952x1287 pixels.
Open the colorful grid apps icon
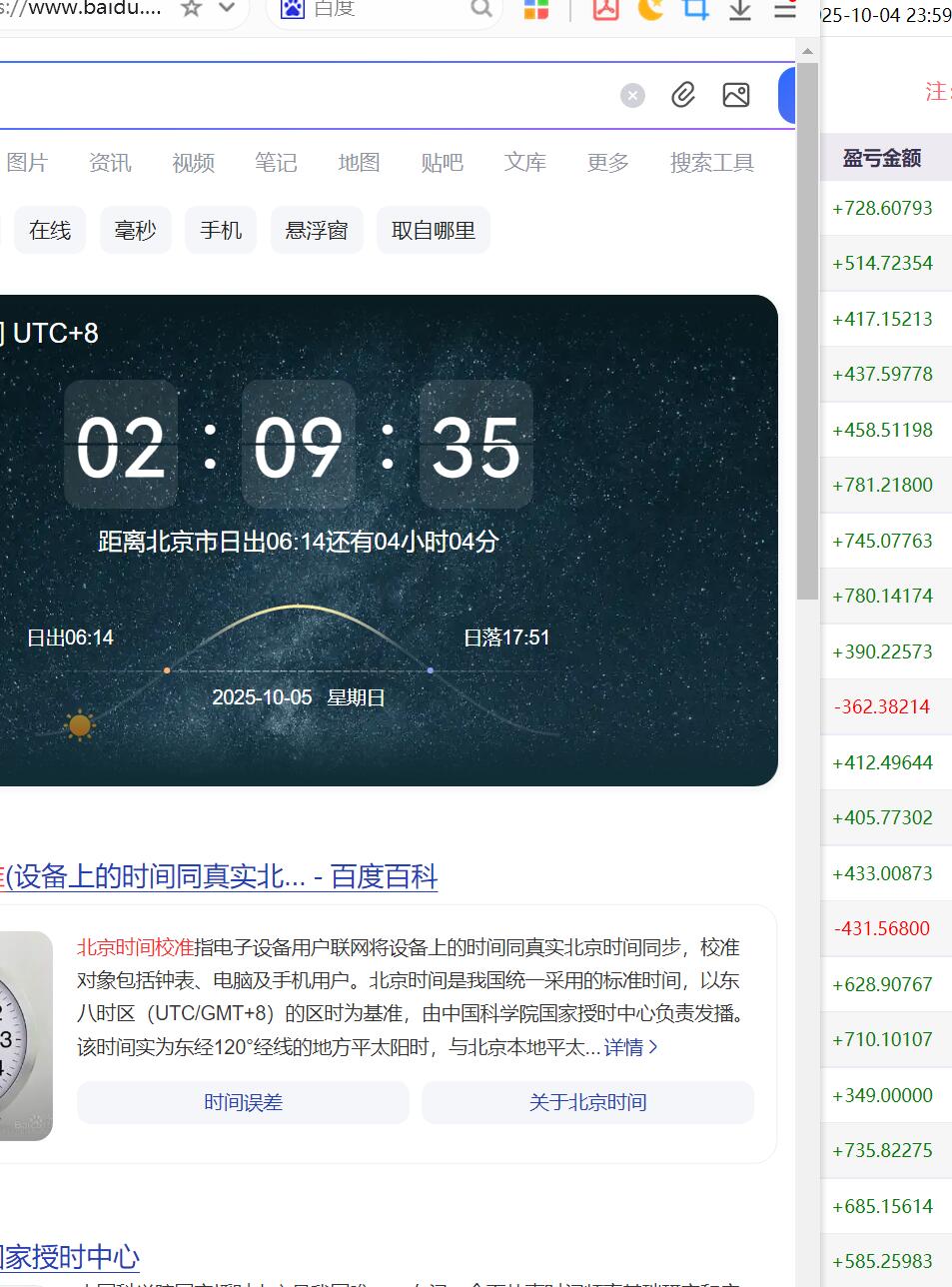point(536,9)
